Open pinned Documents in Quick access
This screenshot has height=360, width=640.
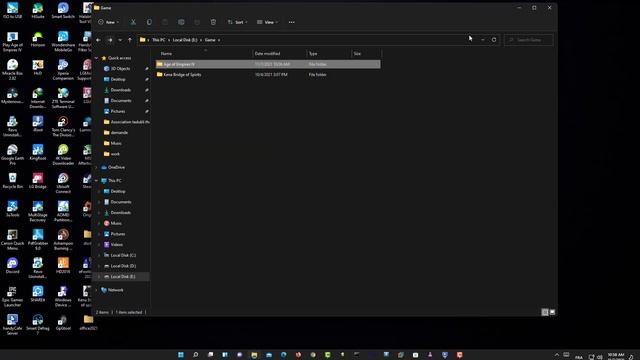tap(121, 100)
